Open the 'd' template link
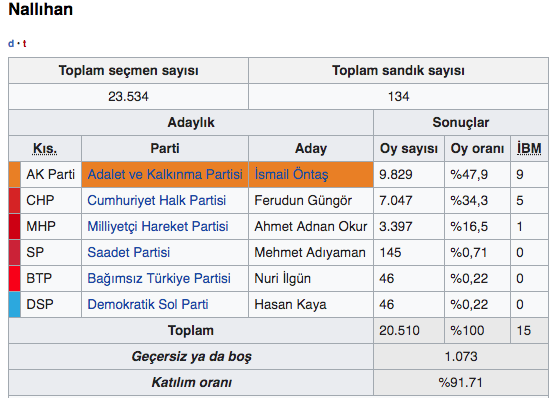 11,44
